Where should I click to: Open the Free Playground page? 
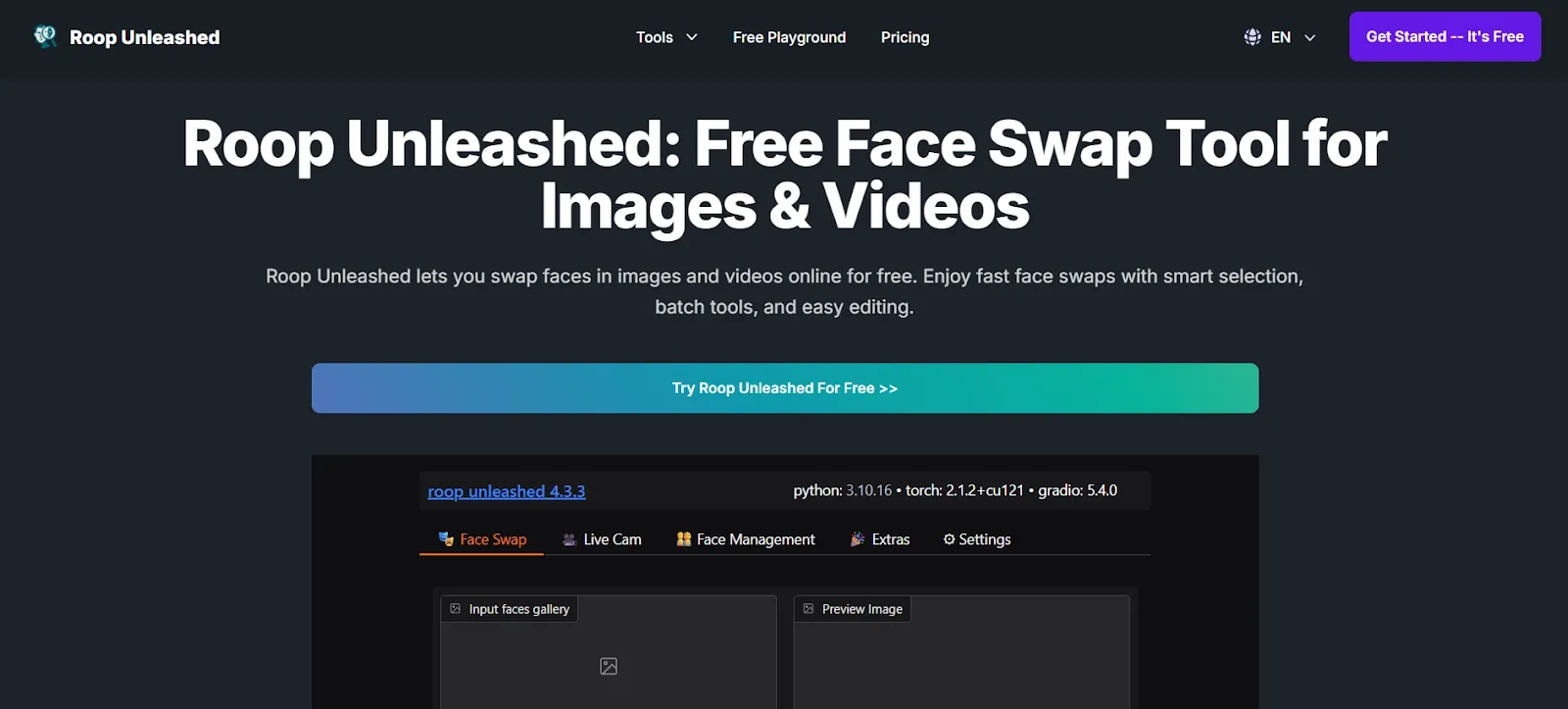(789, 37)
